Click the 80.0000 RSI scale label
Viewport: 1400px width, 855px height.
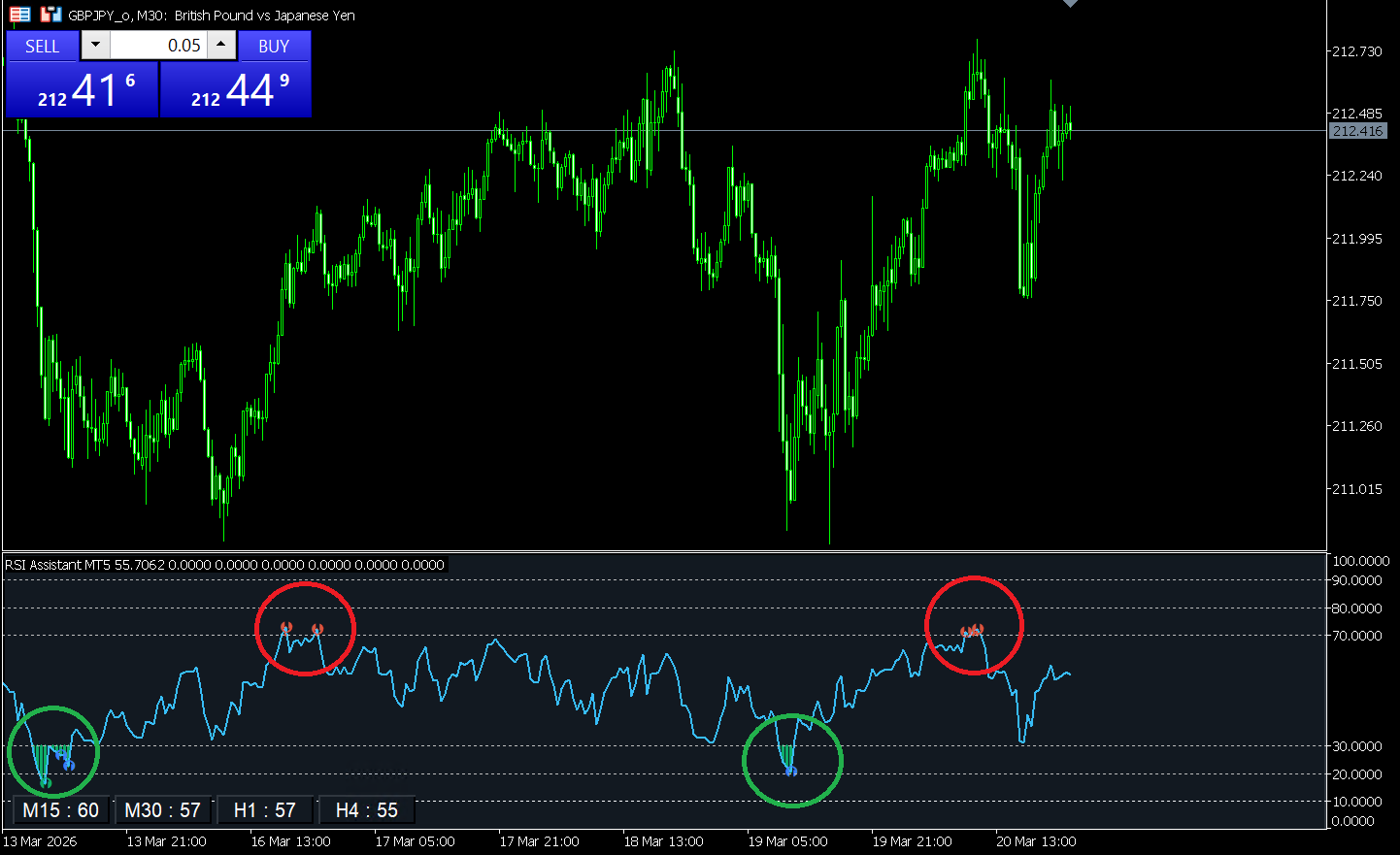(1356, 608)
